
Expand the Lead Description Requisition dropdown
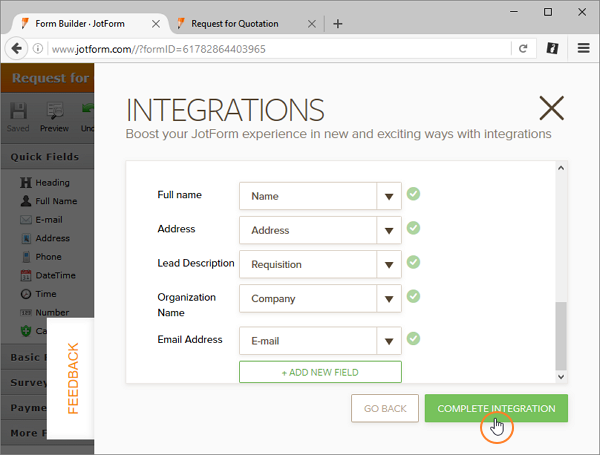click(x=388, y=265)
